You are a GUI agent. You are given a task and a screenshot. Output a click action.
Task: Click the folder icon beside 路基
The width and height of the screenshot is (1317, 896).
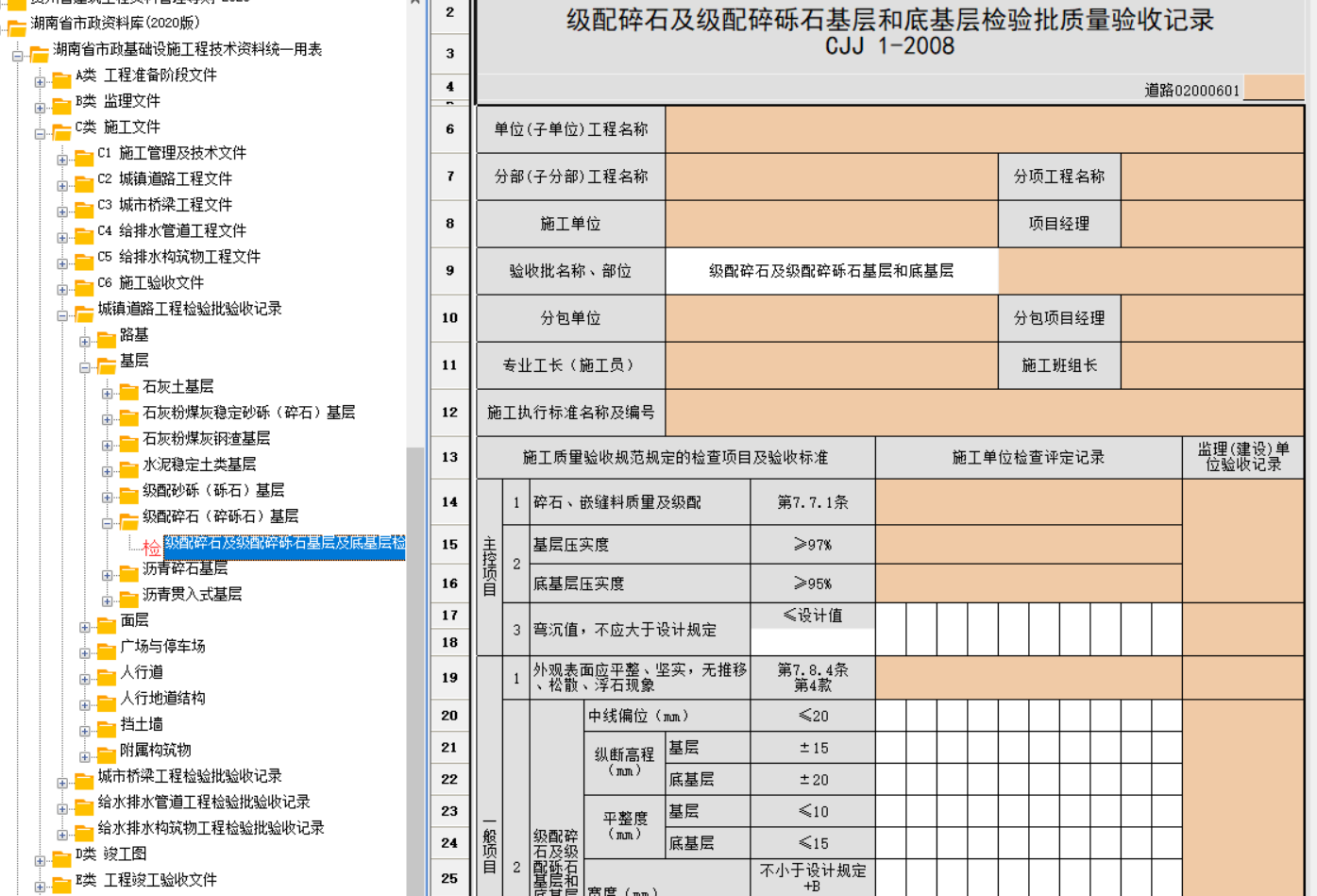click(x=107, y=339)
